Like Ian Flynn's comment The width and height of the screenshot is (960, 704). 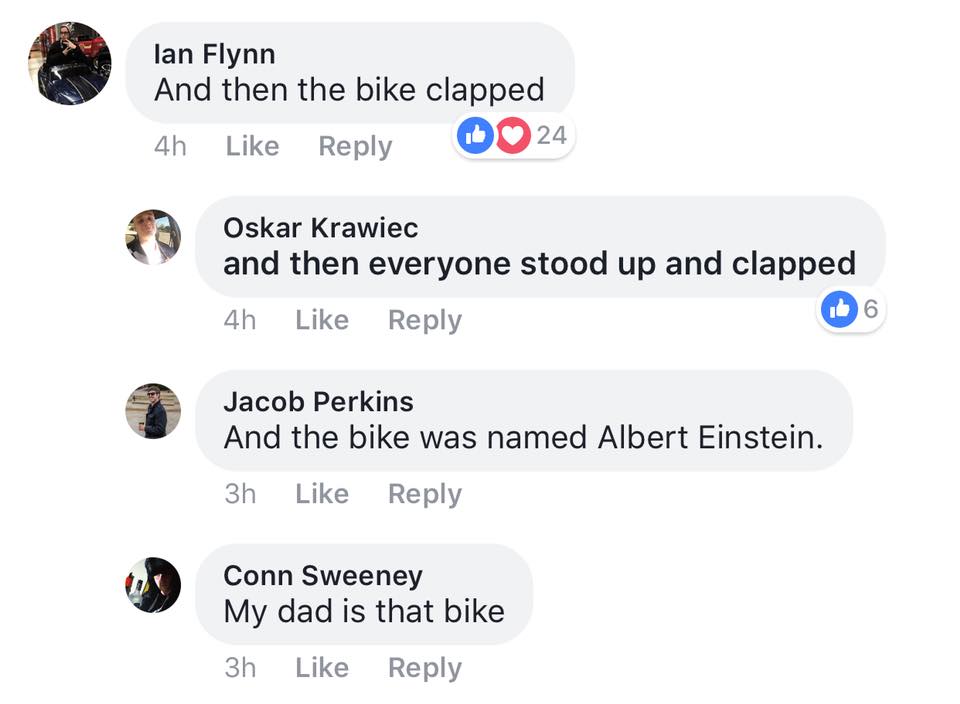coord(252,146)
